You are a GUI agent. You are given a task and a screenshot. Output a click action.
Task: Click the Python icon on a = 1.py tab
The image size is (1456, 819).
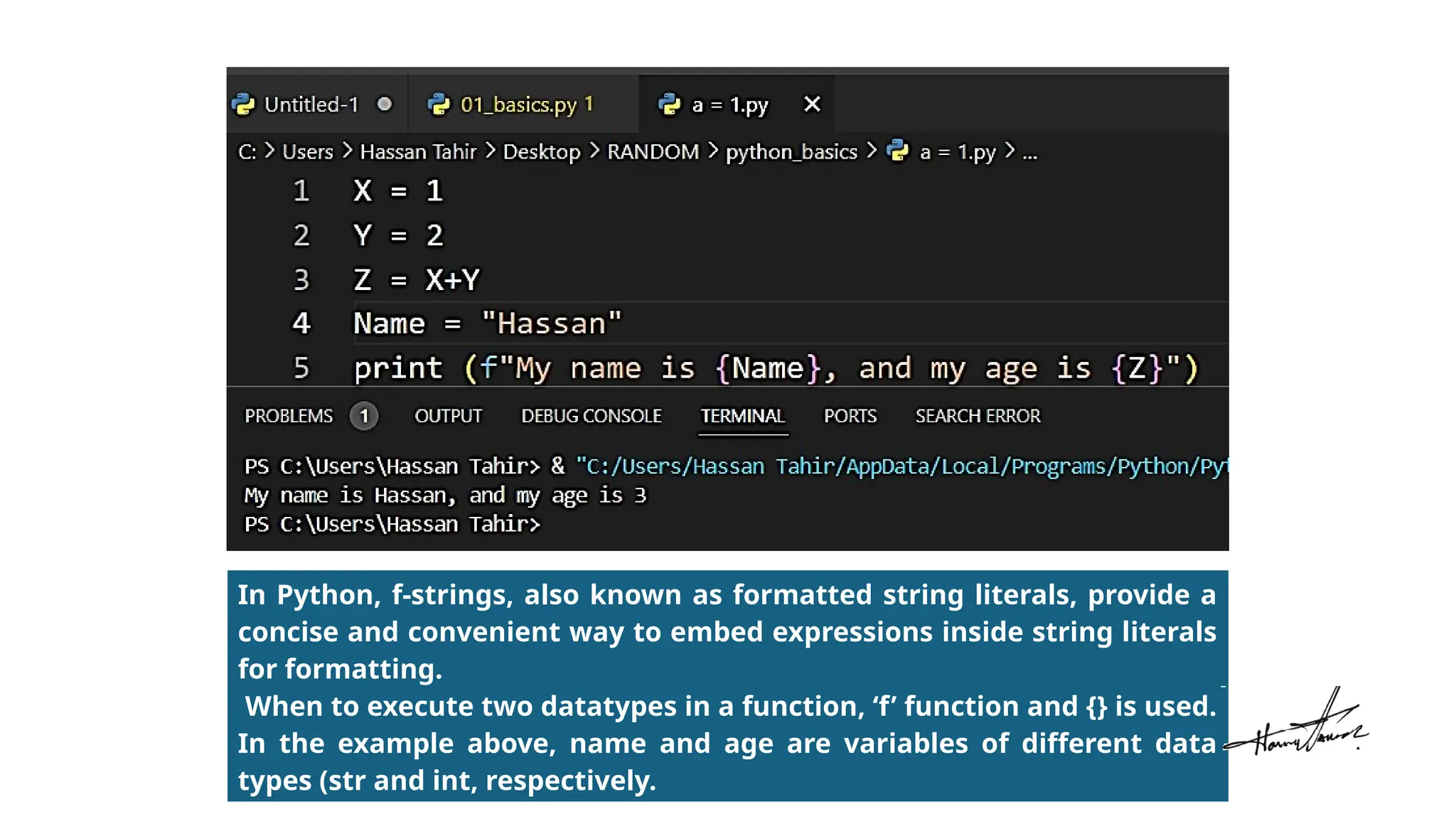[669, 105]
